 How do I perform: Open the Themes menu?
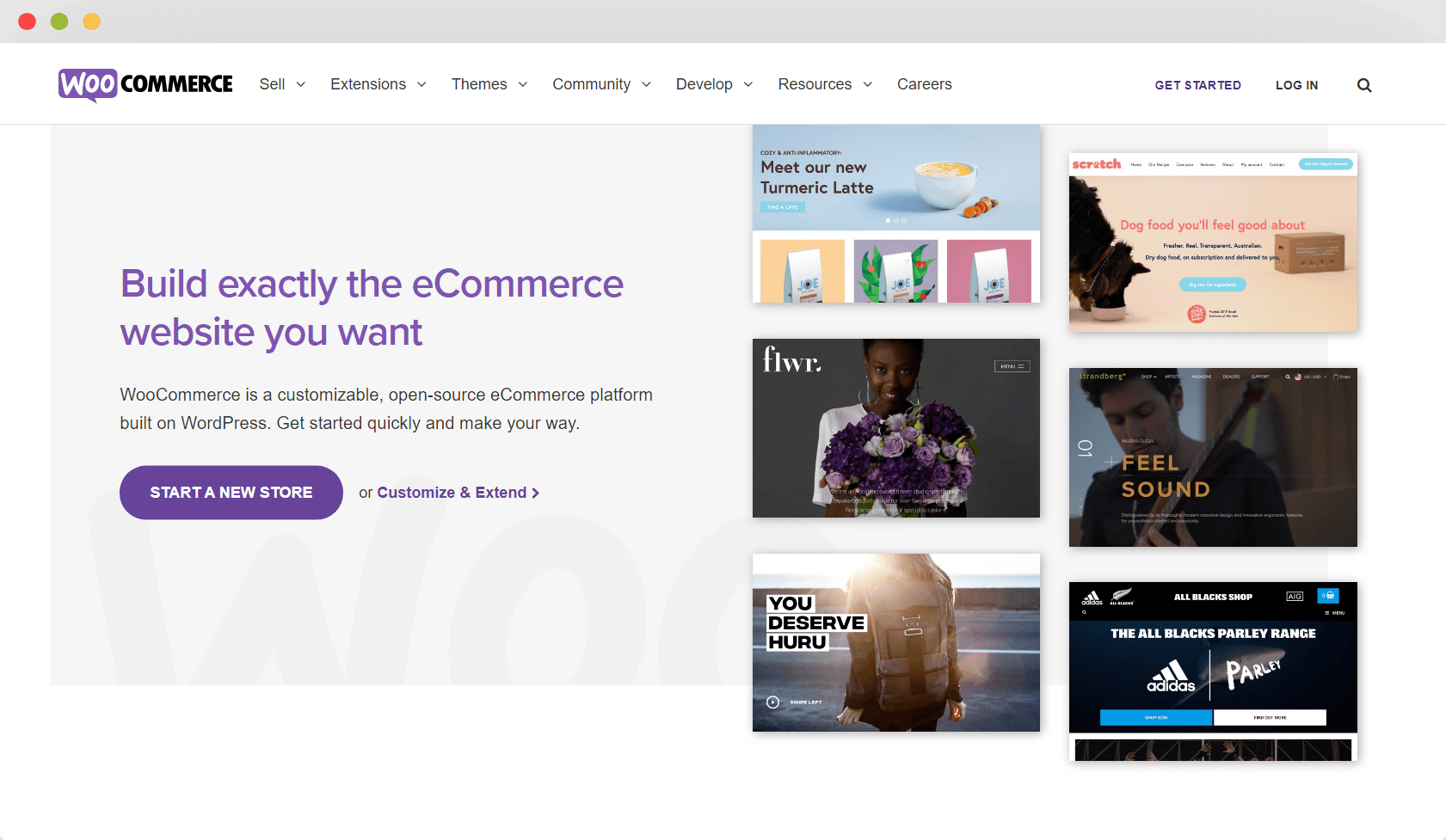click(479, 84)
